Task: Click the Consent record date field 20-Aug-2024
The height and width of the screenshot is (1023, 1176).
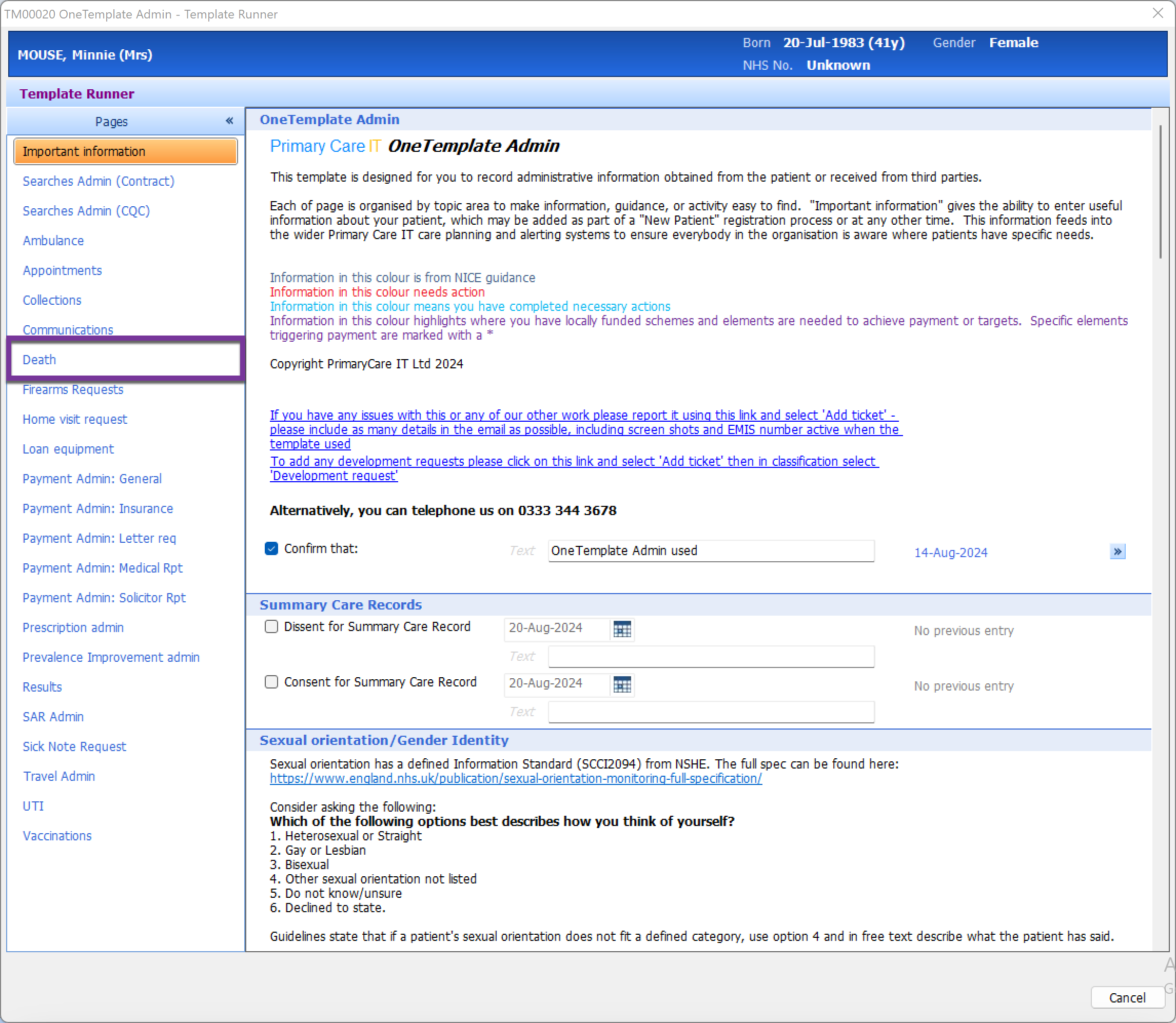Action: (x=557, y=684)
